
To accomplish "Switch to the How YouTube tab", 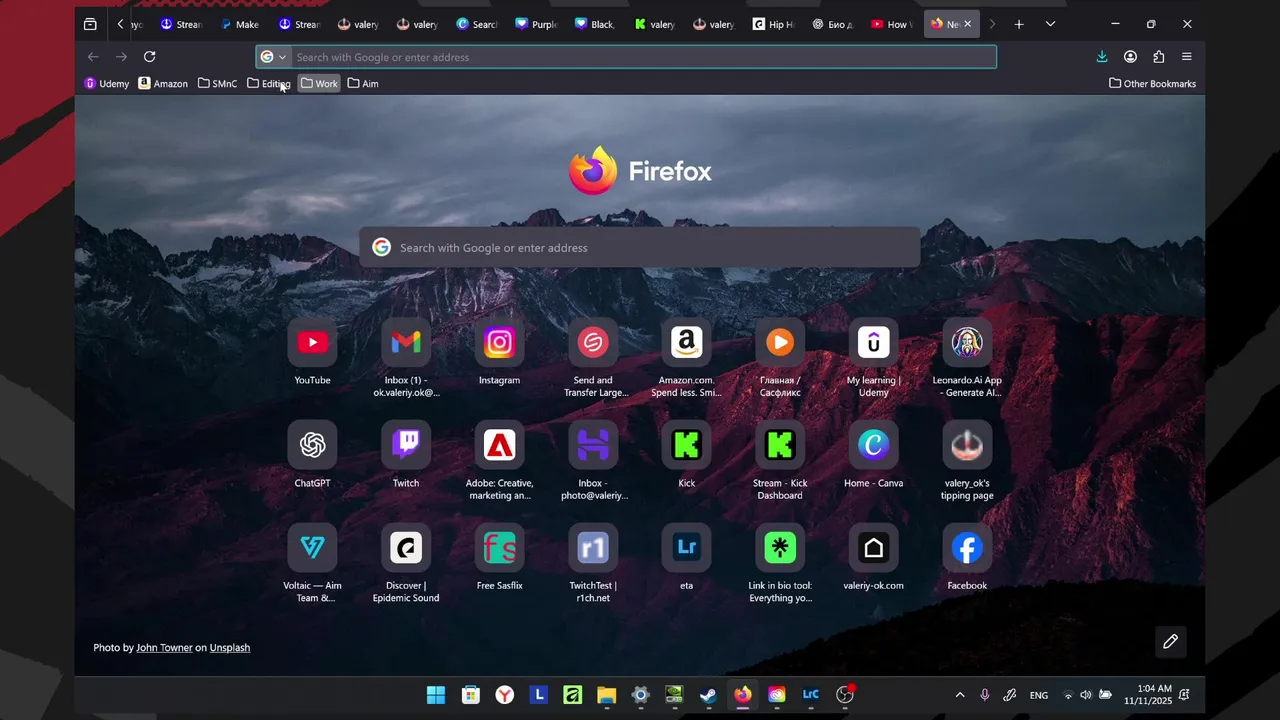I will [891, 24].
